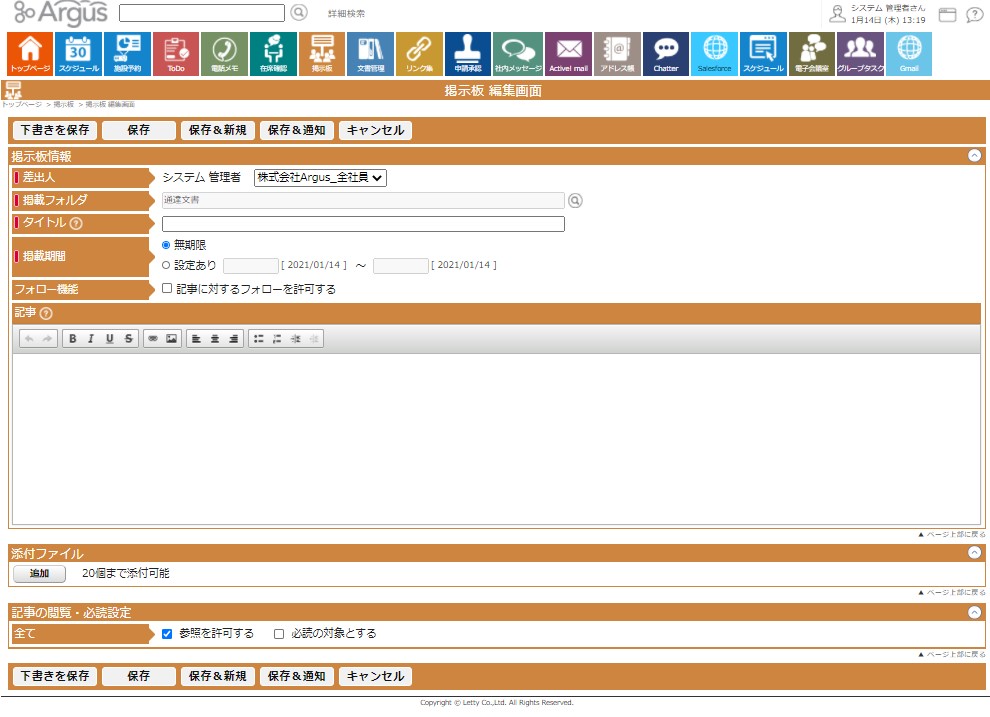Select the 設定あり radio button

(166, 265)
